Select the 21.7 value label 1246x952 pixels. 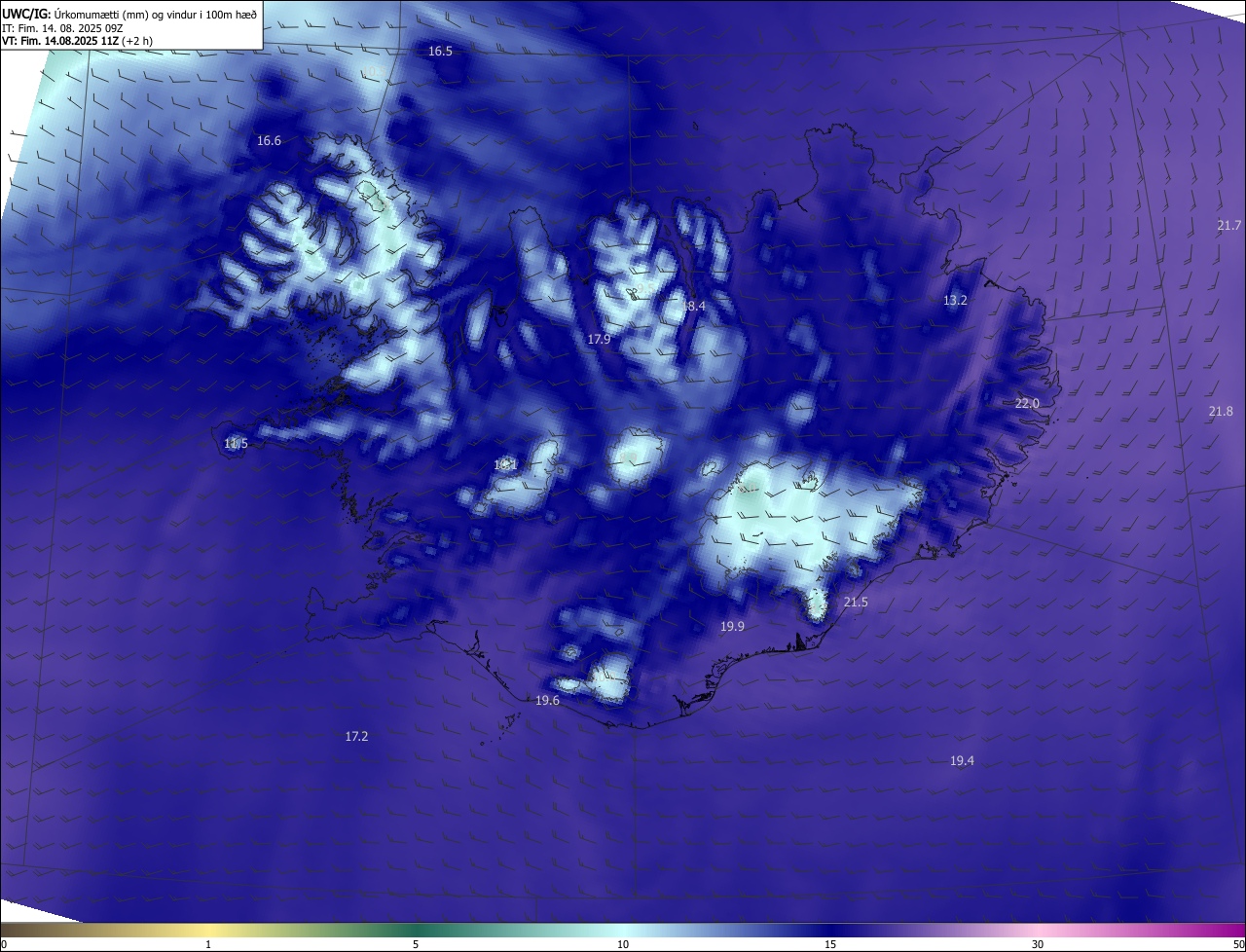(1229, 226)
